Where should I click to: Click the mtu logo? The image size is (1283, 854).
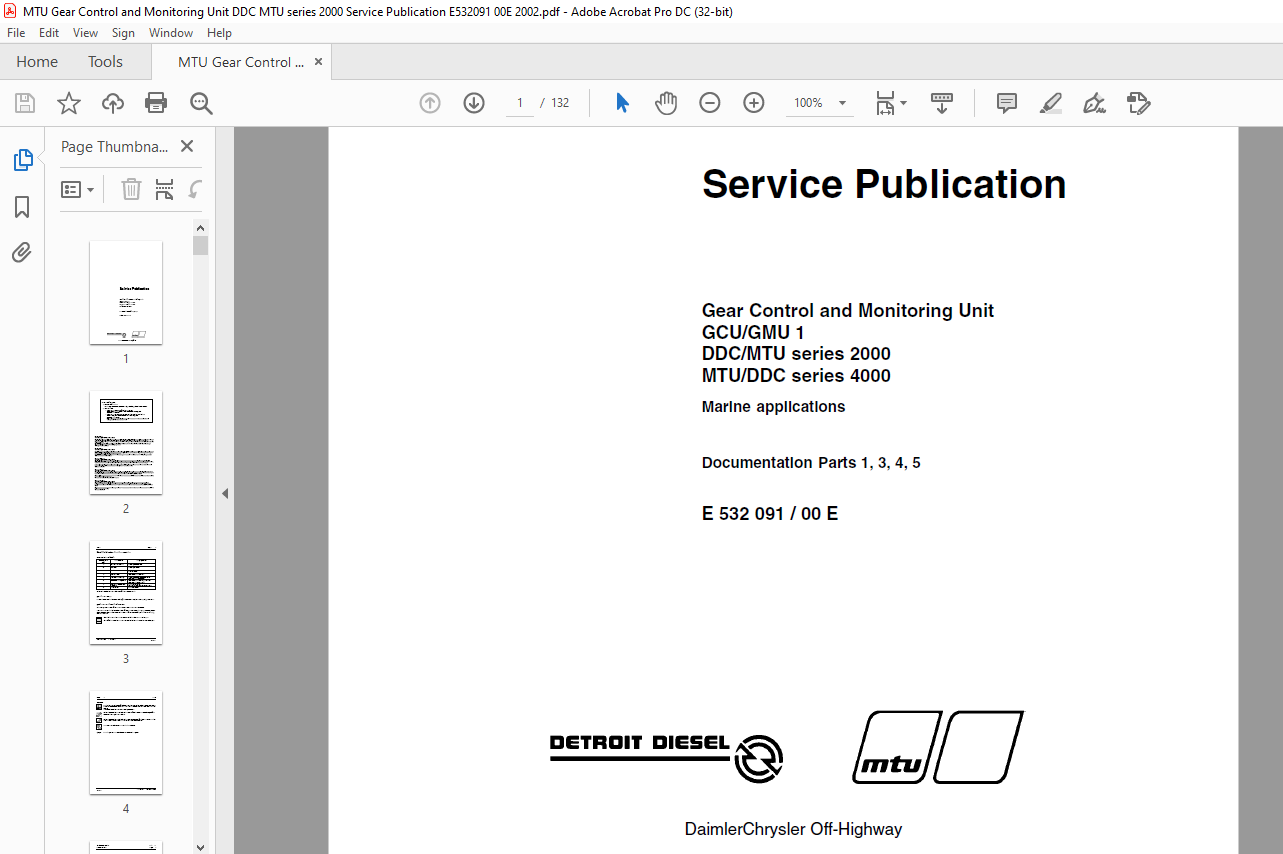[938, 747]
